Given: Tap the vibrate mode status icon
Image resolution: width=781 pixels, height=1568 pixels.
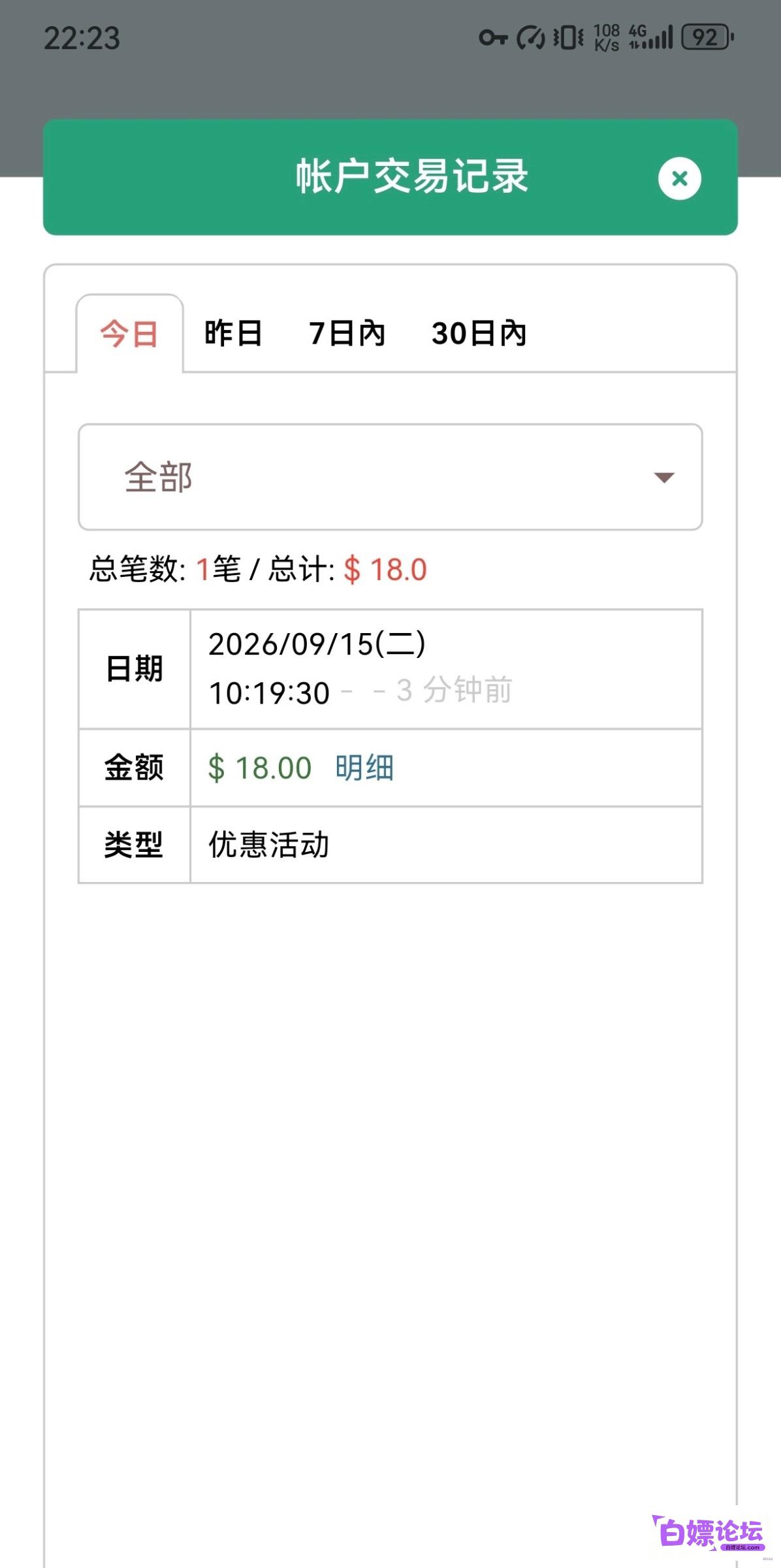Looking at the screenshot, I should (568, 37).
